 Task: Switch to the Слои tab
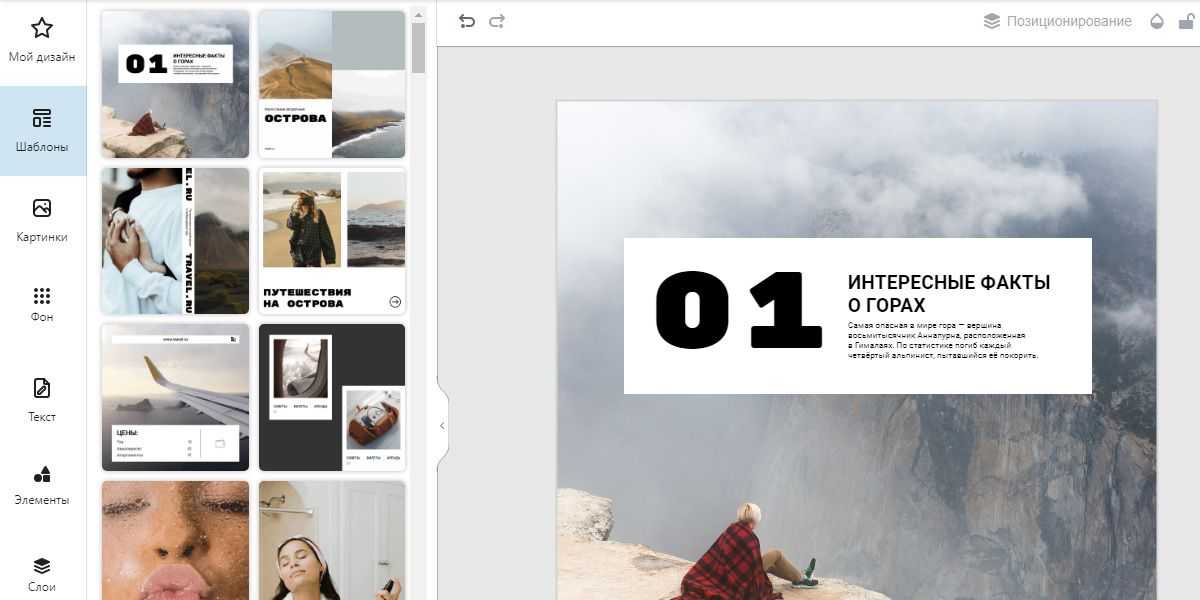point(42,574)
